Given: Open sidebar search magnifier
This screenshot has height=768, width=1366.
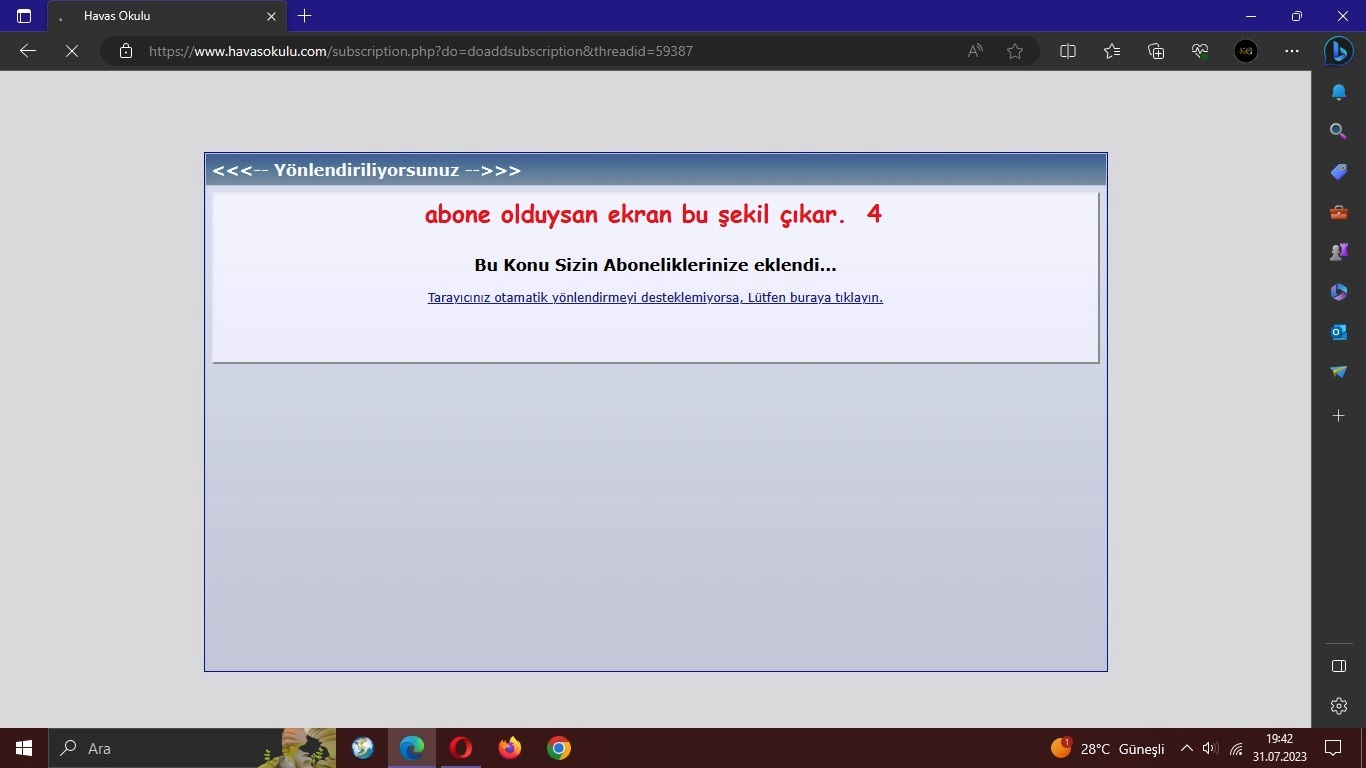Looking at the screenshot, I should point(1339,132).
